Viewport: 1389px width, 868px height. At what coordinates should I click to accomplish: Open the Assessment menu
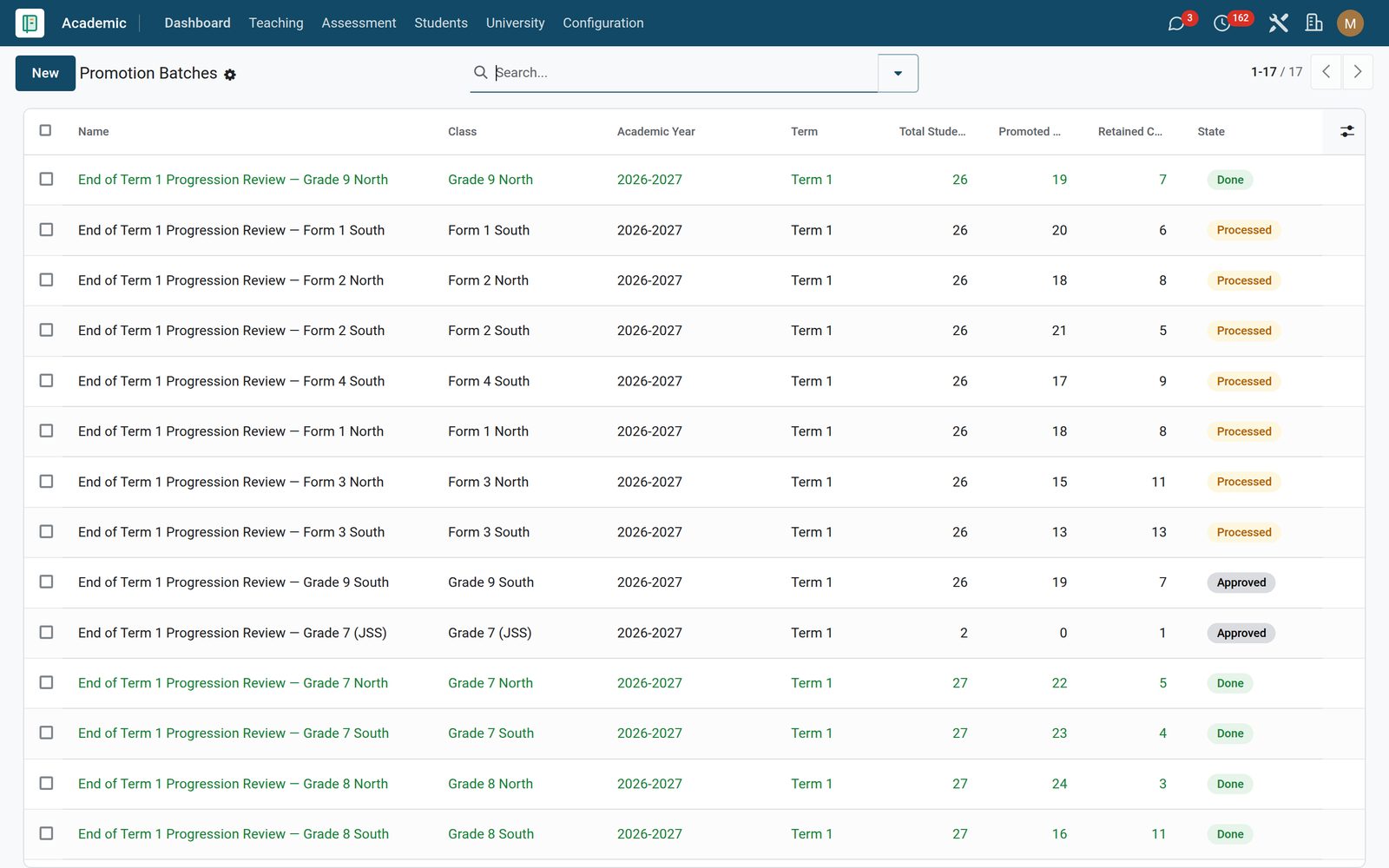coord(359,23)
